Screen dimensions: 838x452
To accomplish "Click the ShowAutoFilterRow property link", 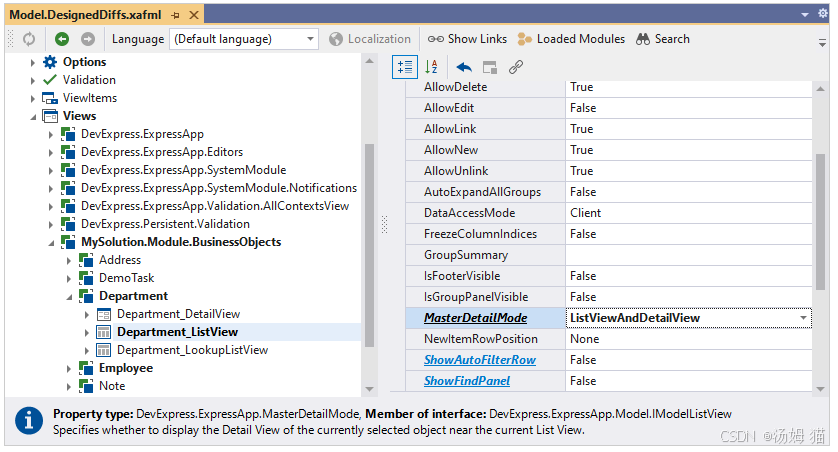I will (480, 361).
